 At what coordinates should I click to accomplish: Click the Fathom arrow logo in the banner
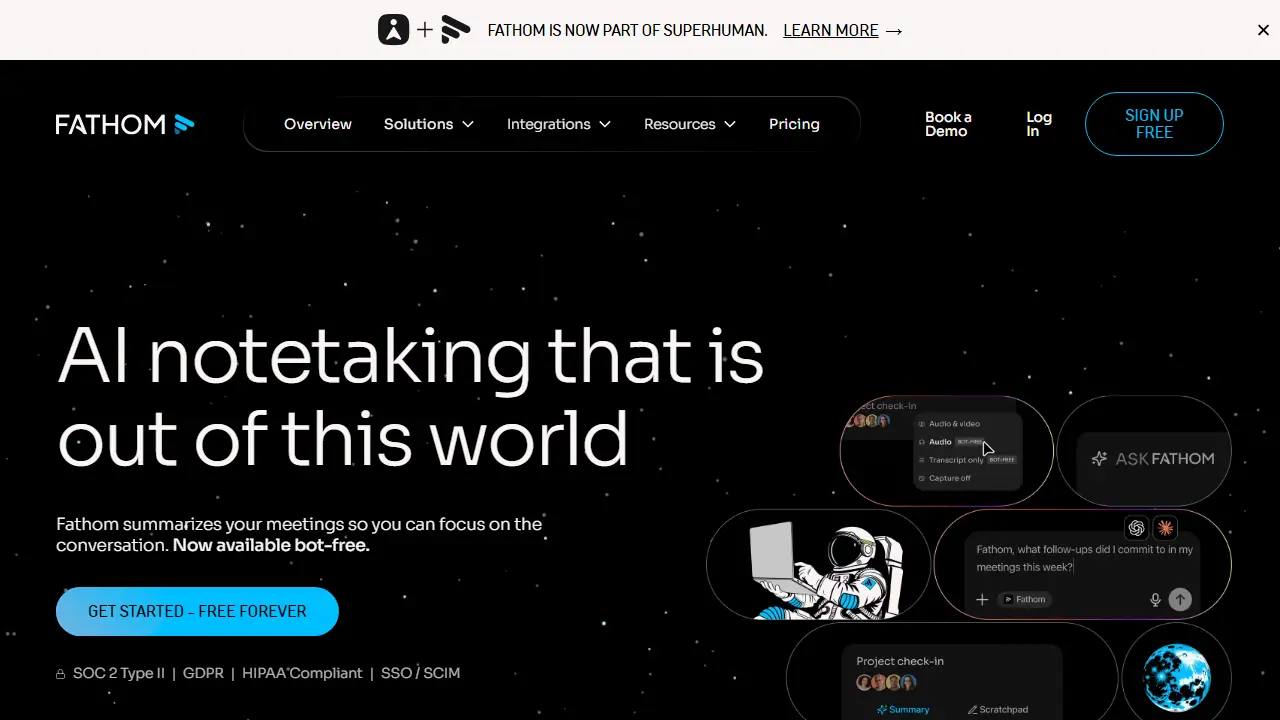coord(455,30)
